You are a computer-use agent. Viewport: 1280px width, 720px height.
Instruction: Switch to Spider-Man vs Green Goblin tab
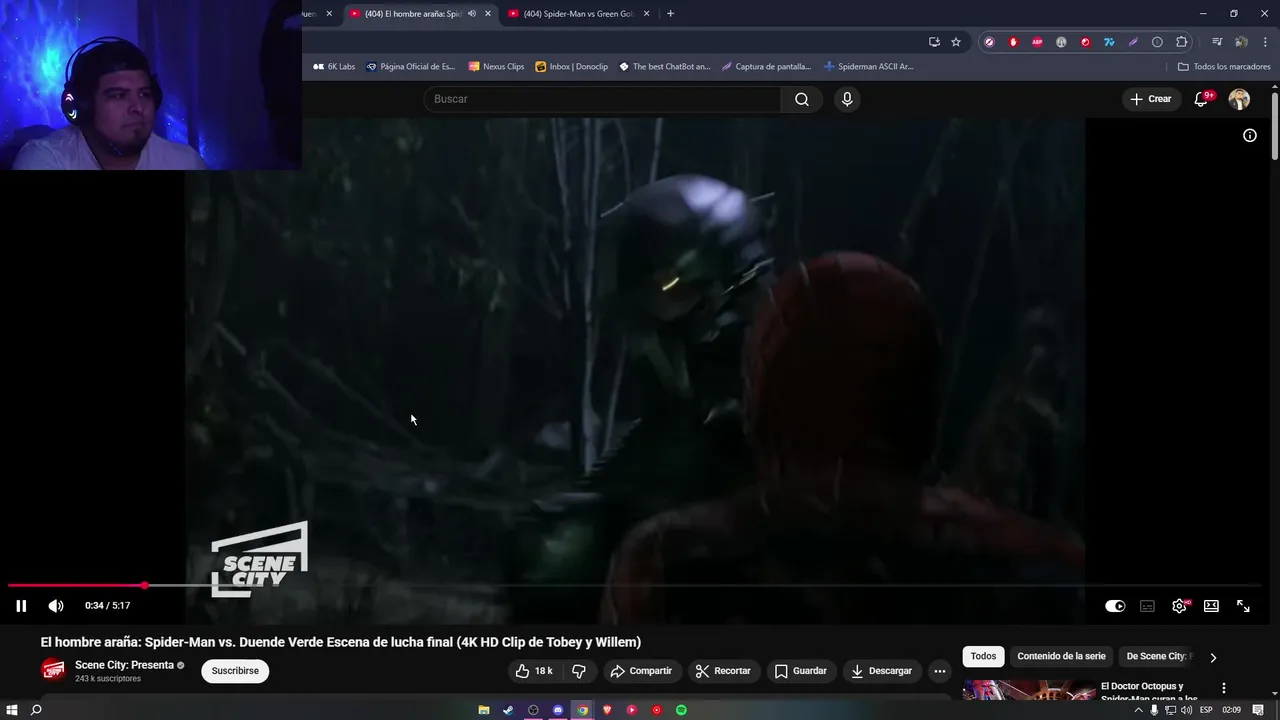point(578,14)
